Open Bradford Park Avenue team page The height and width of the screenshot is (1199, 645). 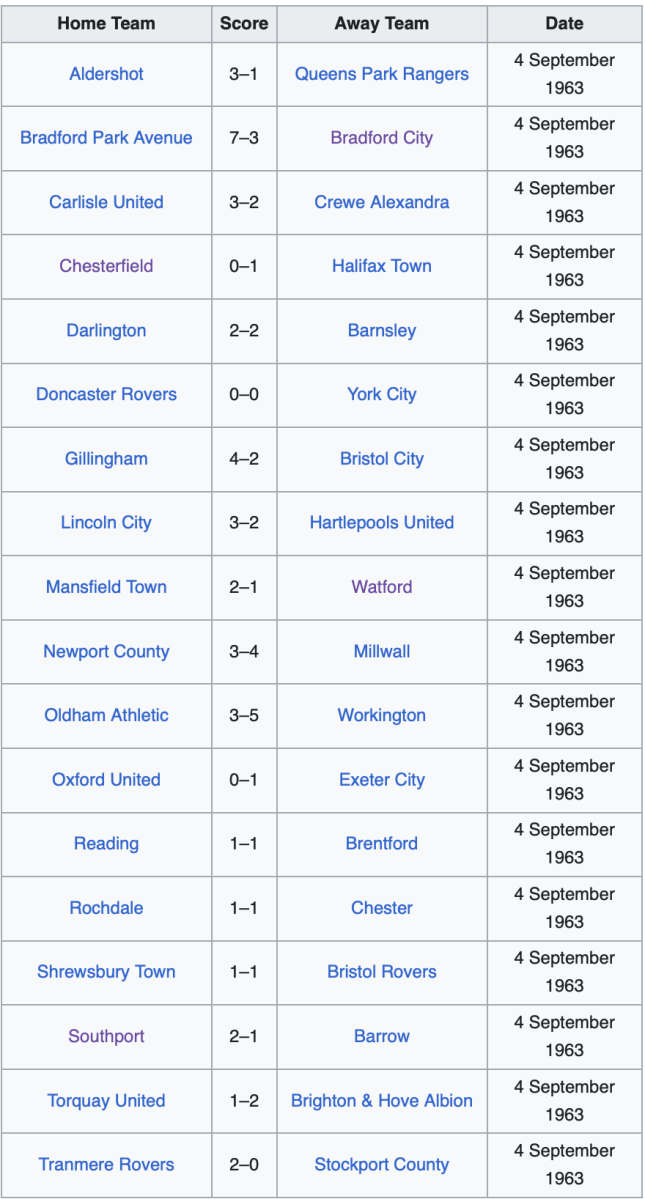pyautogui.click(x=106, y=138)
